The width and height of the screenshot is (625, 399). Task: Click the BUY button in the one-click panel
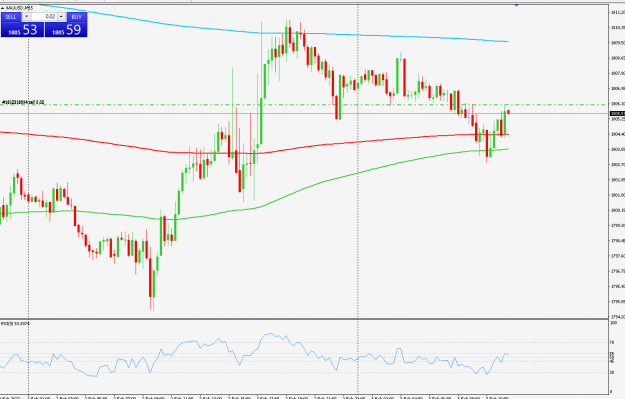point(76,17)
